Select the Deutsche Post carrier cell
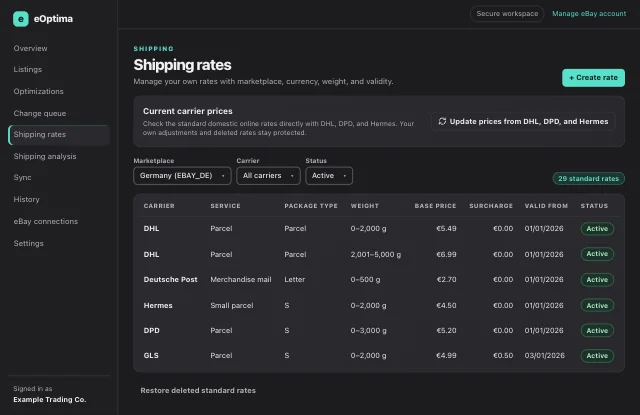Viewport: 640px width, 415px height. (x=170, y=280)
